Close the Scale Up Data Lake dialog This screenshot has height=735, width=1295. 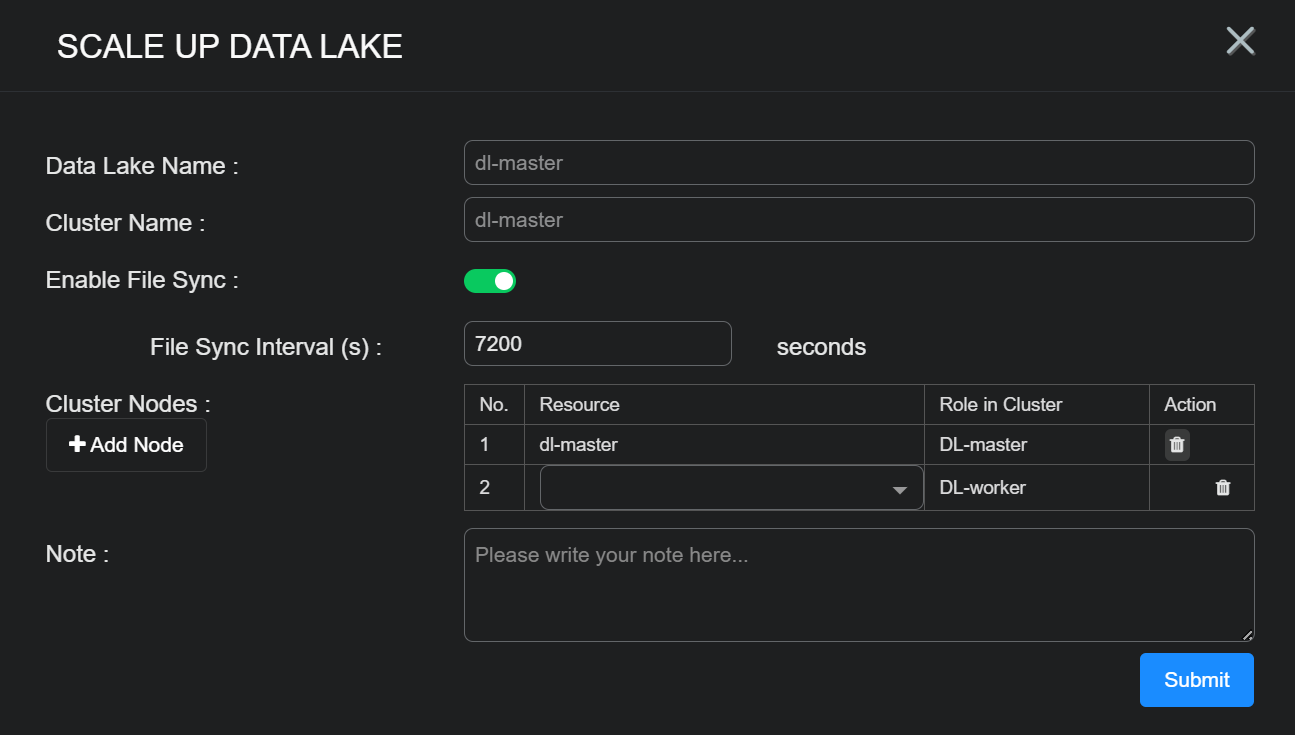1240,41
